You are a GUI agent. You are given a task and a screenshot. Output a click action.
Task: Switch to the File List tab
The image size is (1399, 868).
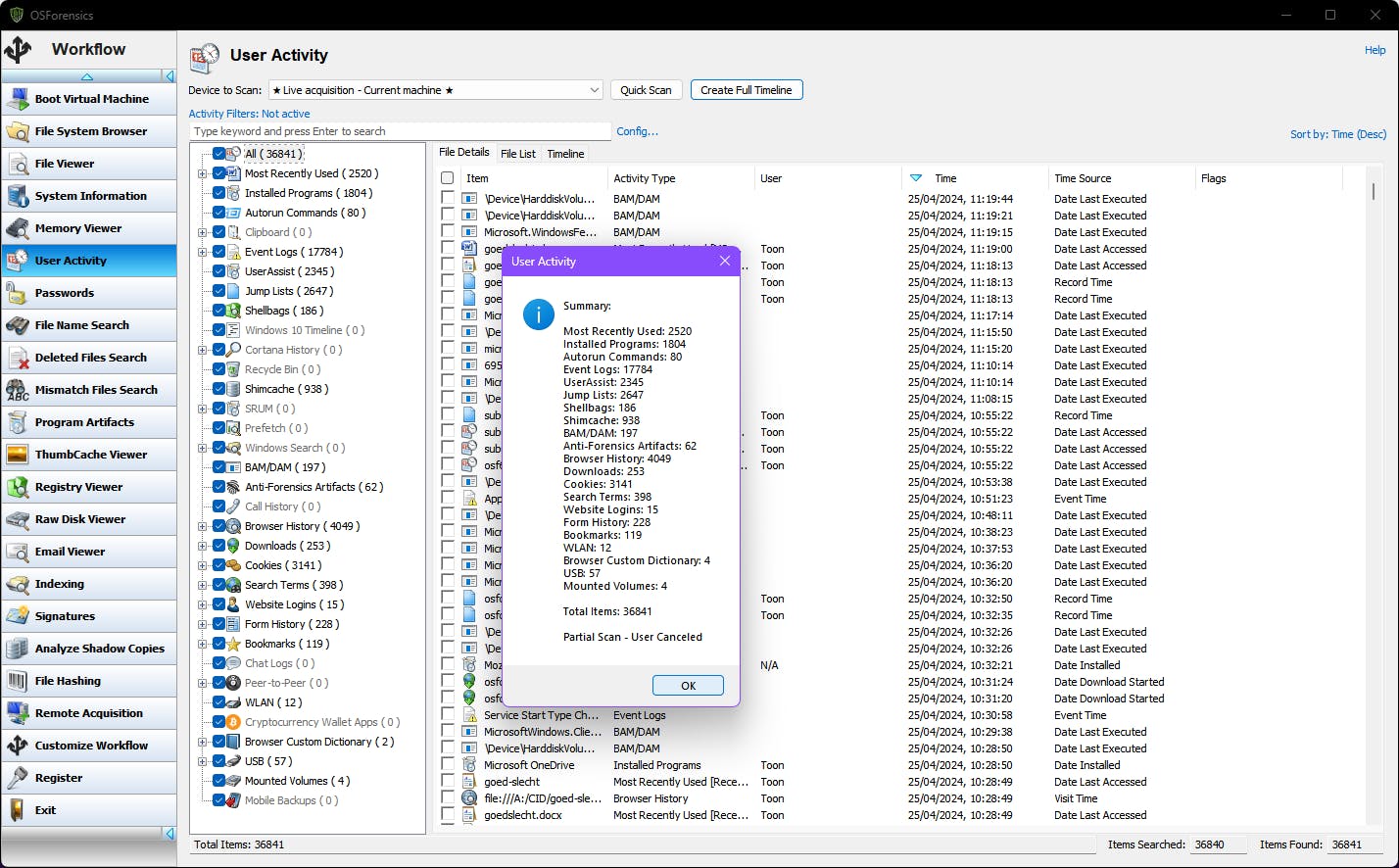517,154
